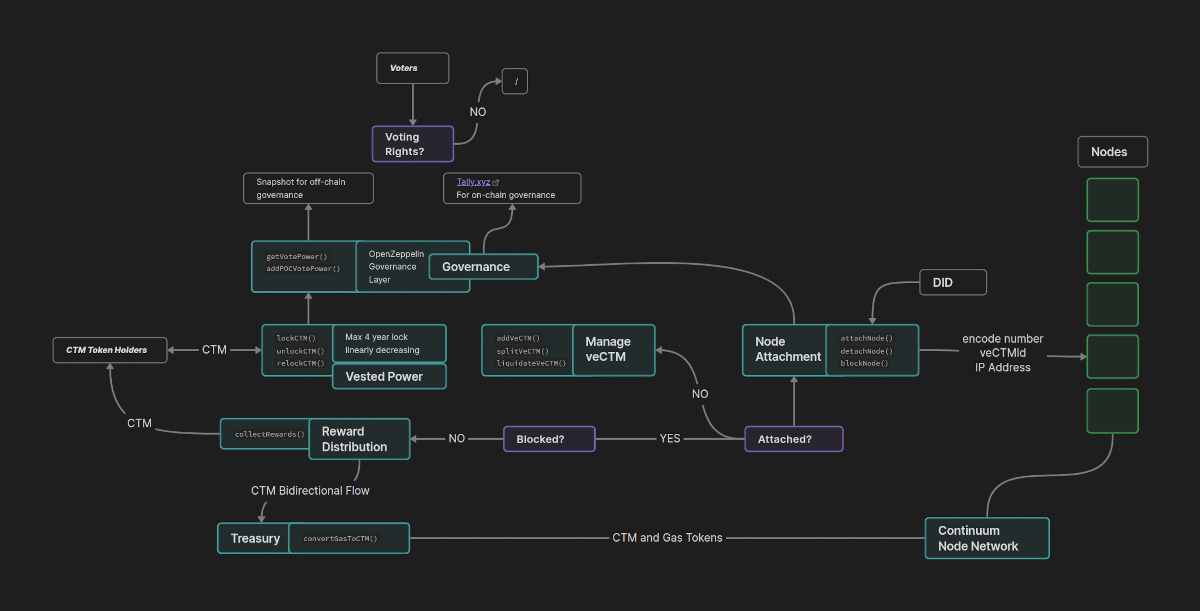Click the addPOCVotePower() function text

pos(303,268)
